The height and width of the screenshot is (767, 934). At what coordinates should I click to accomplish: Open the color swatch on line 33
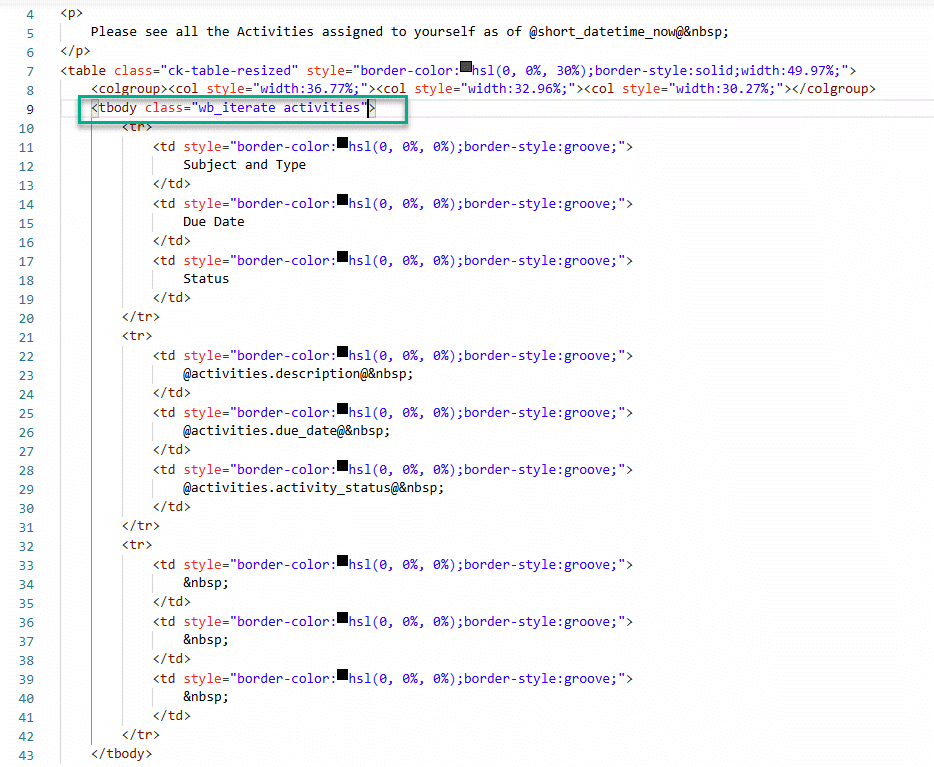pos(343,560)
